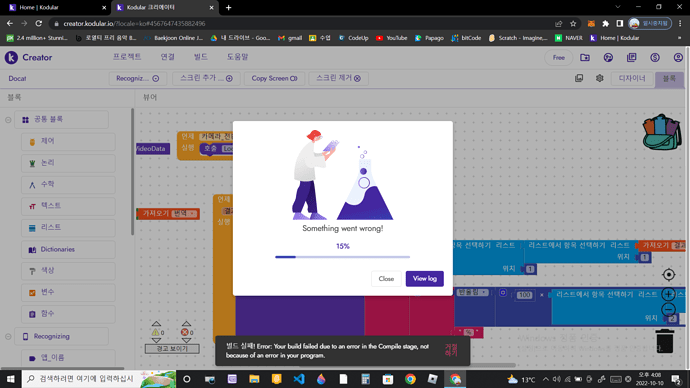The image size is (690, 388).
Task: Click the Kodular Creator logo icon
Action: click(11, 57)
